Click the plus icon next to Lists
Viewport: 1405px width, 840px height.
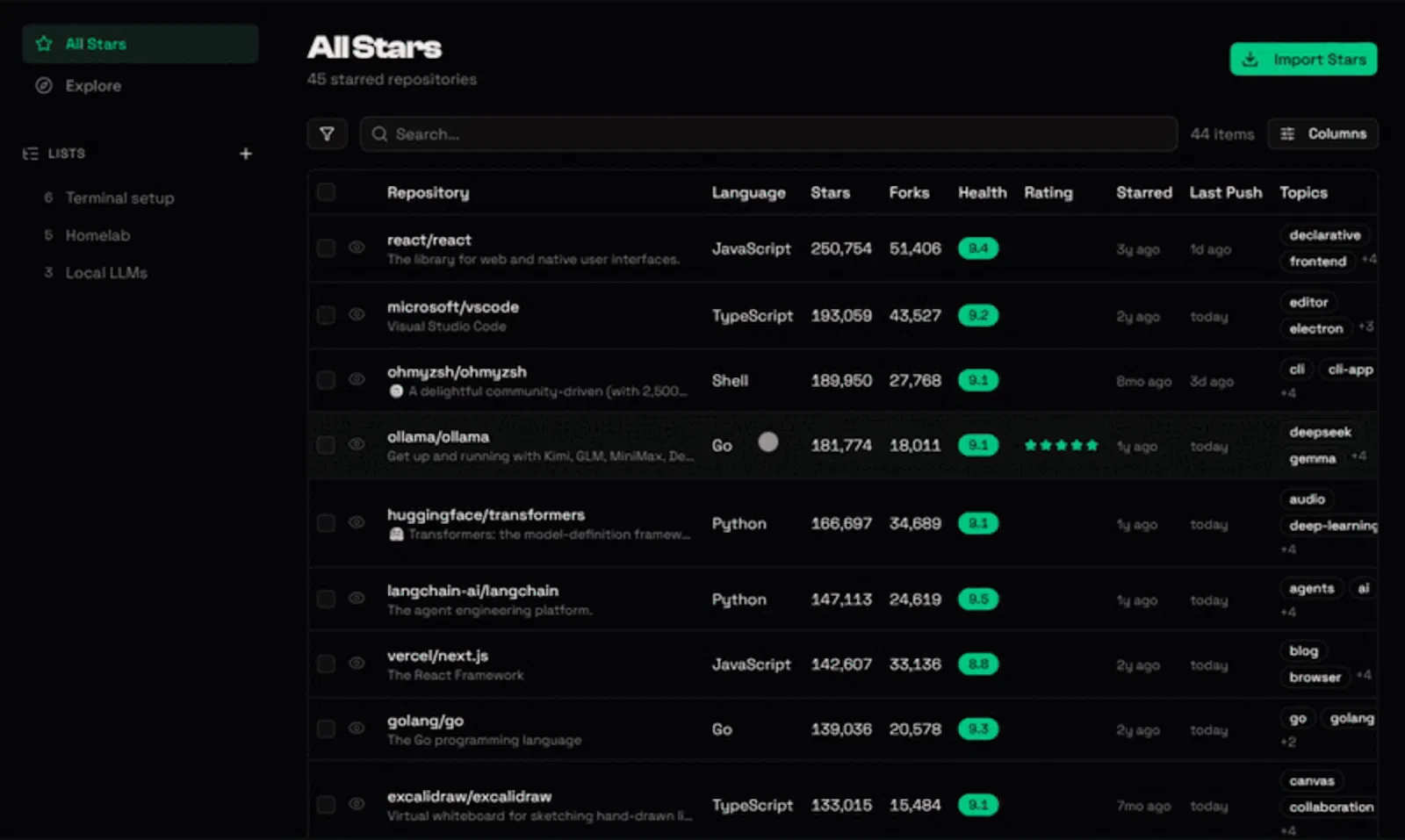(246, 154)
